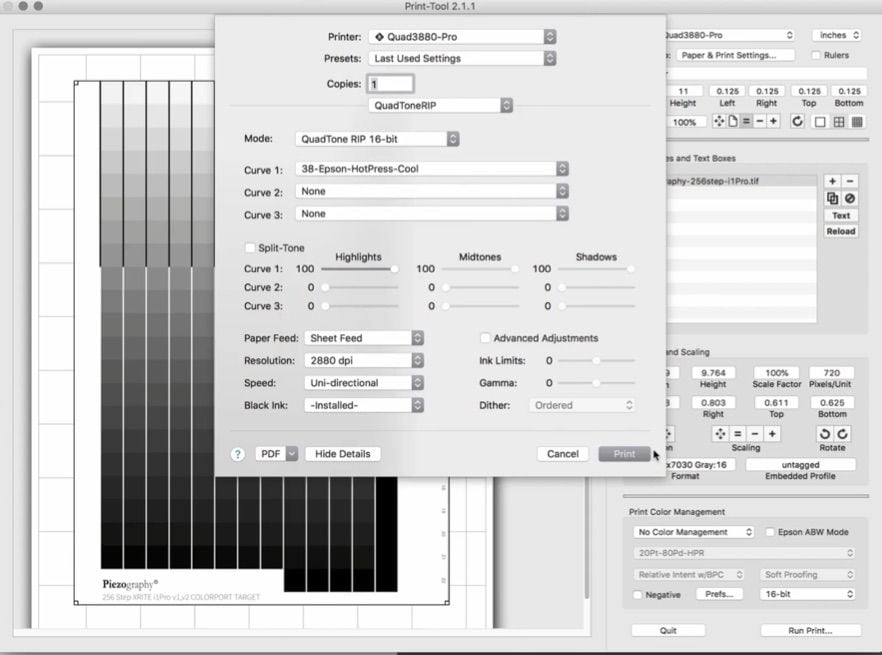This screenshot has height=655, width=882.
Task: Open the QuadToneRIP panel selector menu
Action: tap(441, 105)
